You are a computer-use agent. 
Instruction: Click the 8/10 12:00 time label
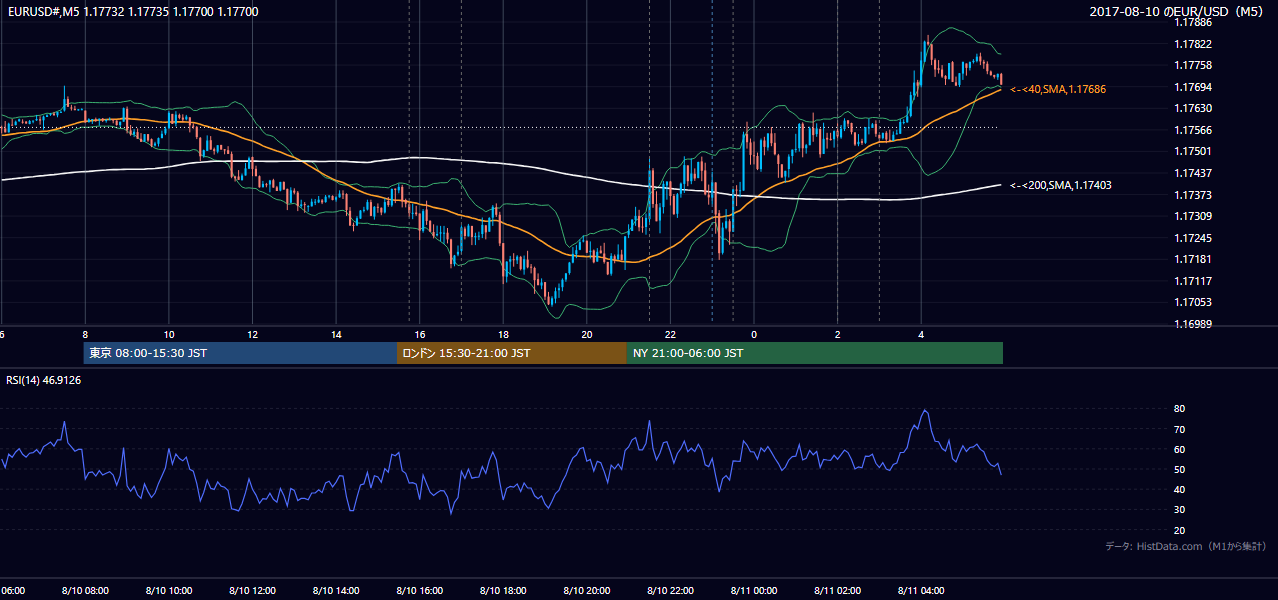pos(252,591)
